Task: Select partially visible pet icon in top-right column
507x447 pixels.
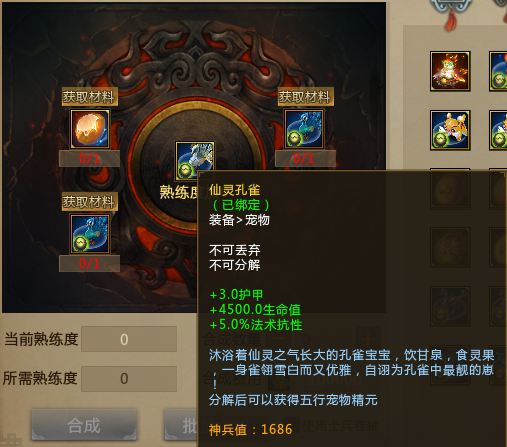Action: tap(498, 71)
